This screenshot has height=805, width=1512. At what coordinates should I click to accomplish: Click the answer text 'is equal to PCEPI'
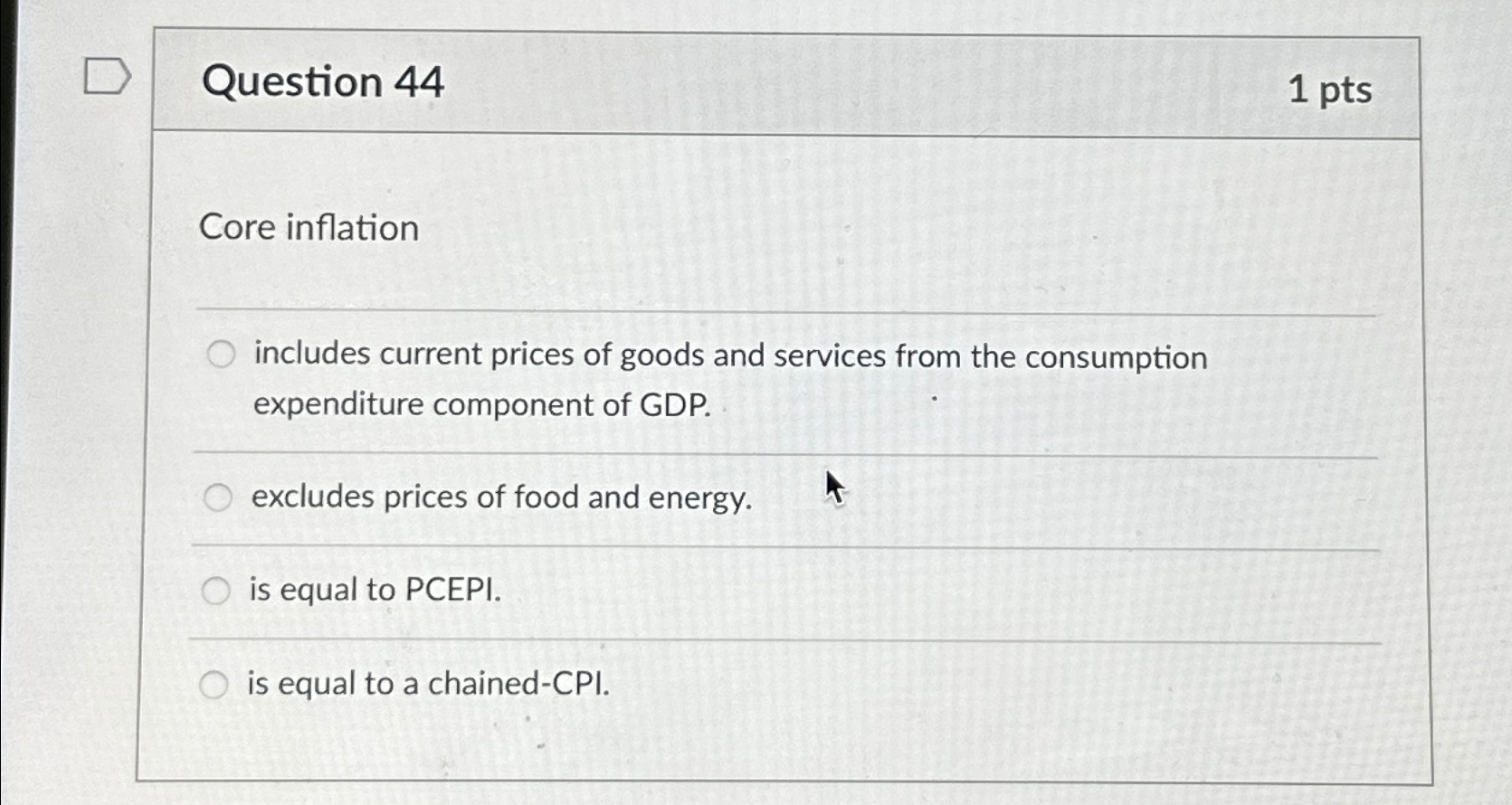374,591
